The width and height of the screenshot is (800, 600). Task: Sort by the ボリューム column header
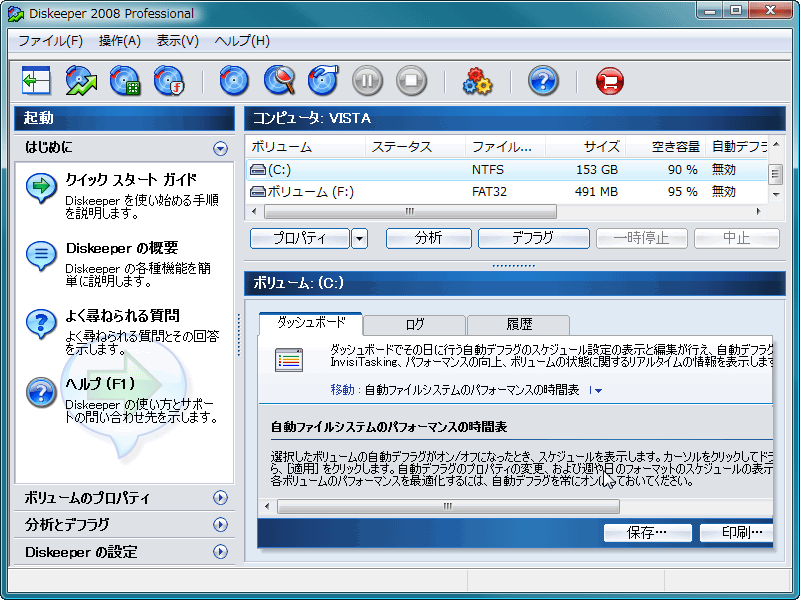(x=305, y=147)
